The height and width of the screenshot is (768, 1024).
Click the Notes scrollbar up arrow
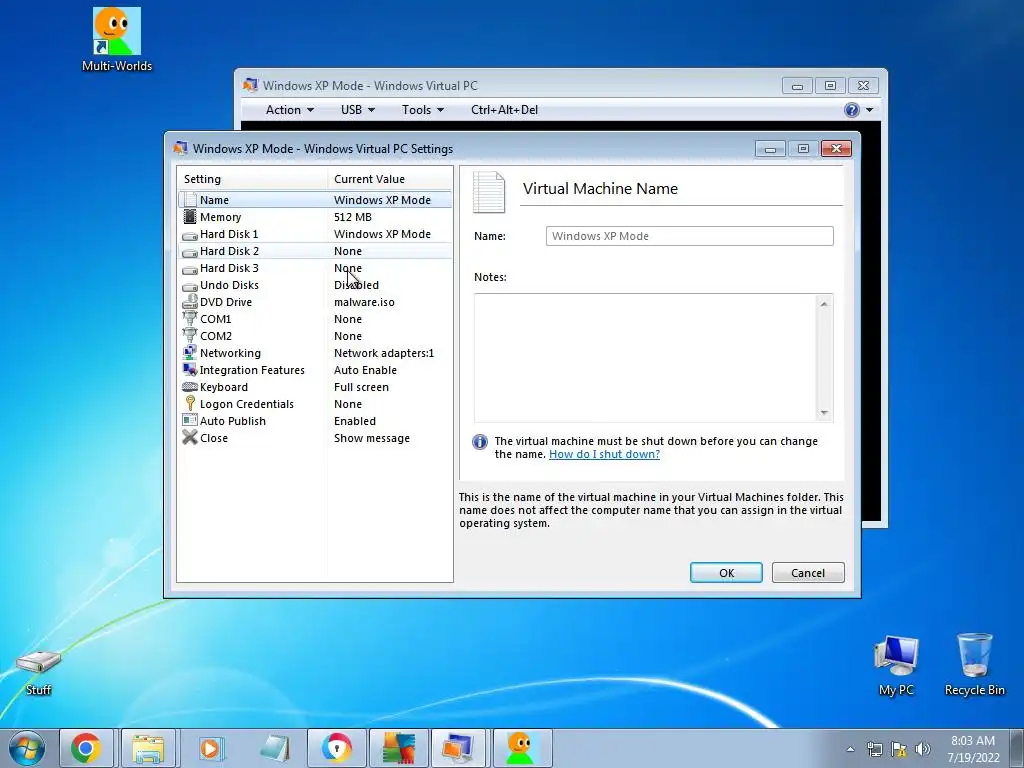point(824,303)
